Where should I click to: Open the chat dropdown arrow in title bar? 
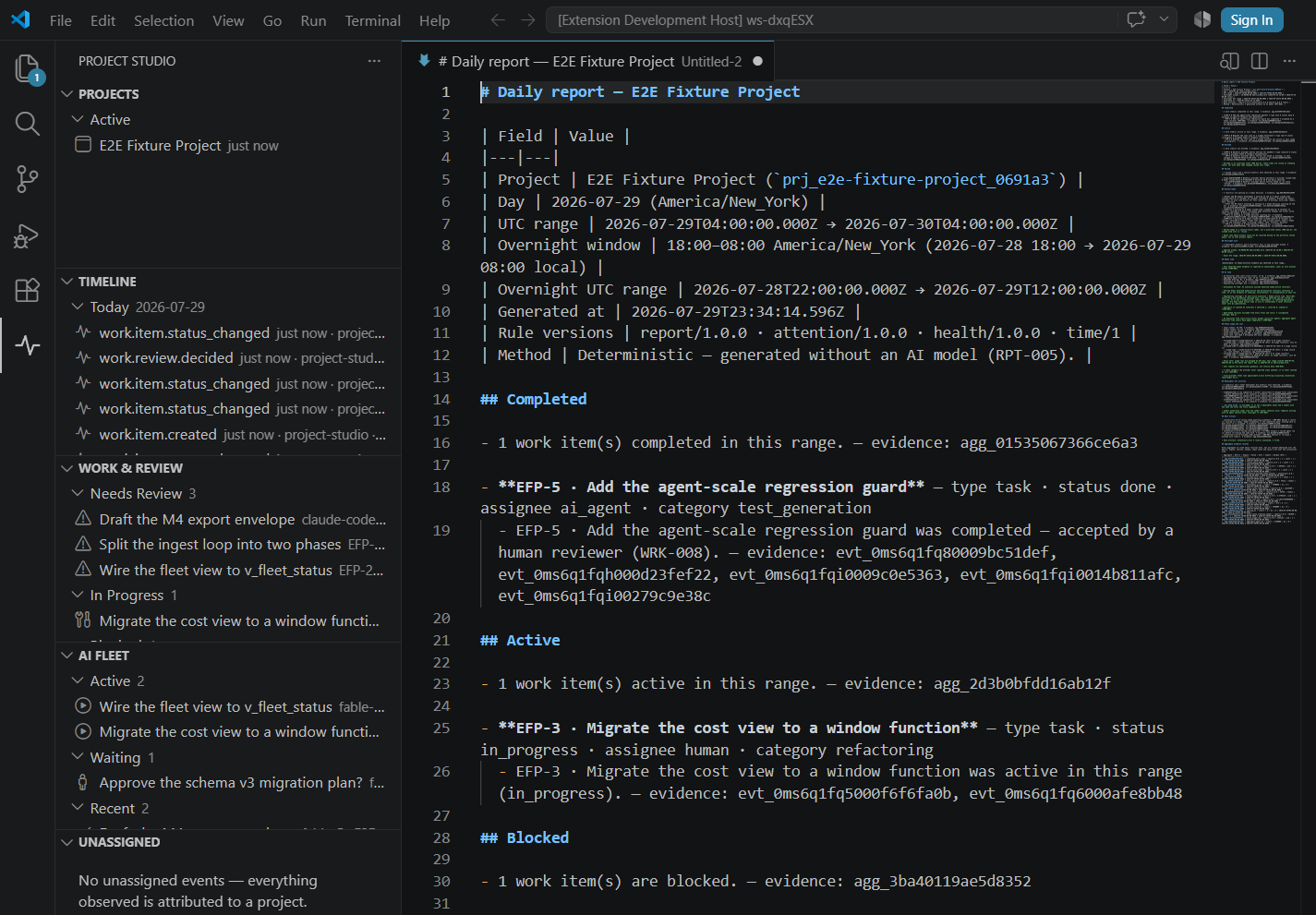[1164, 19]
